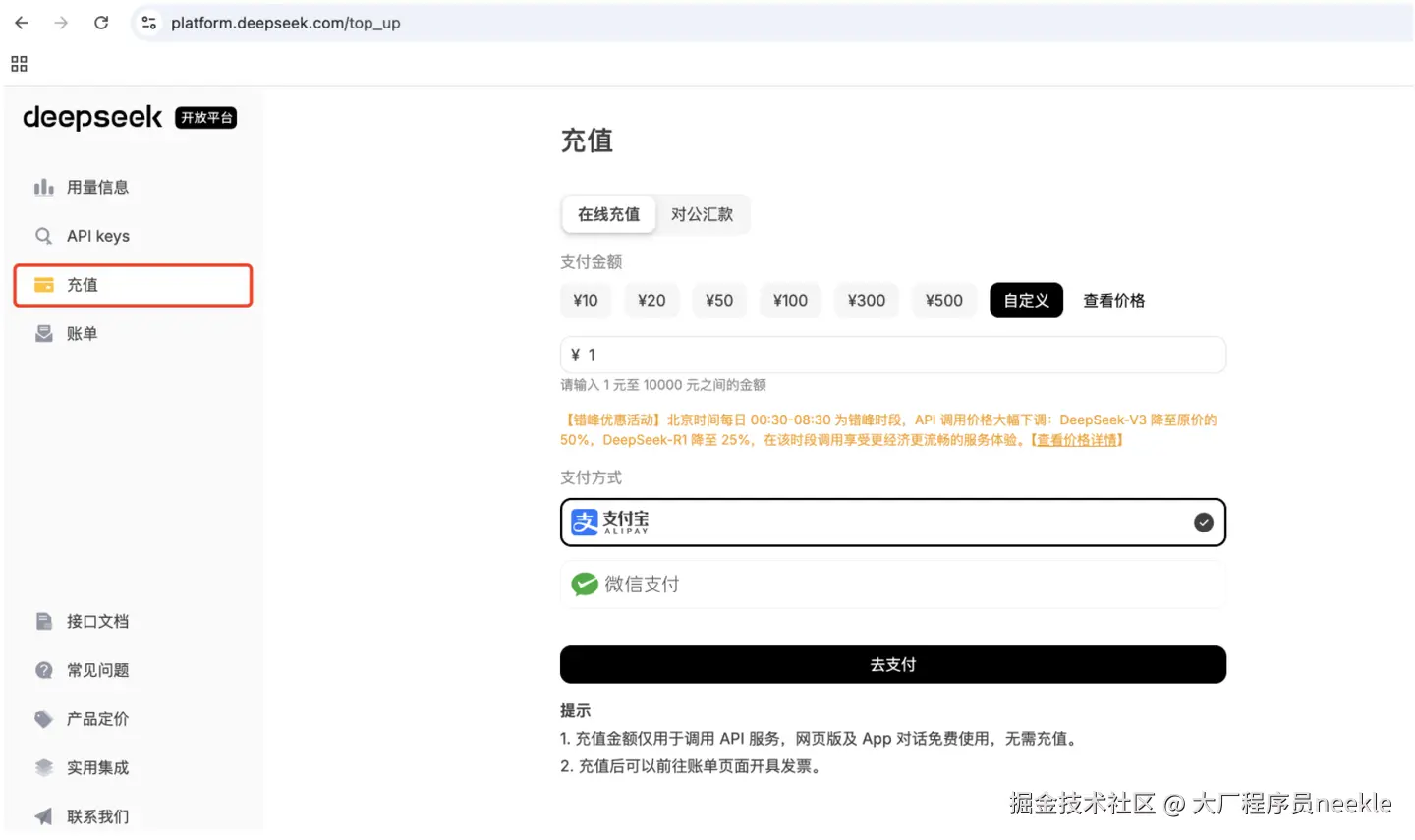Click the 充值 wallet icon
The height and width of the screenshot is (840, 1415).
click(44, 285)
